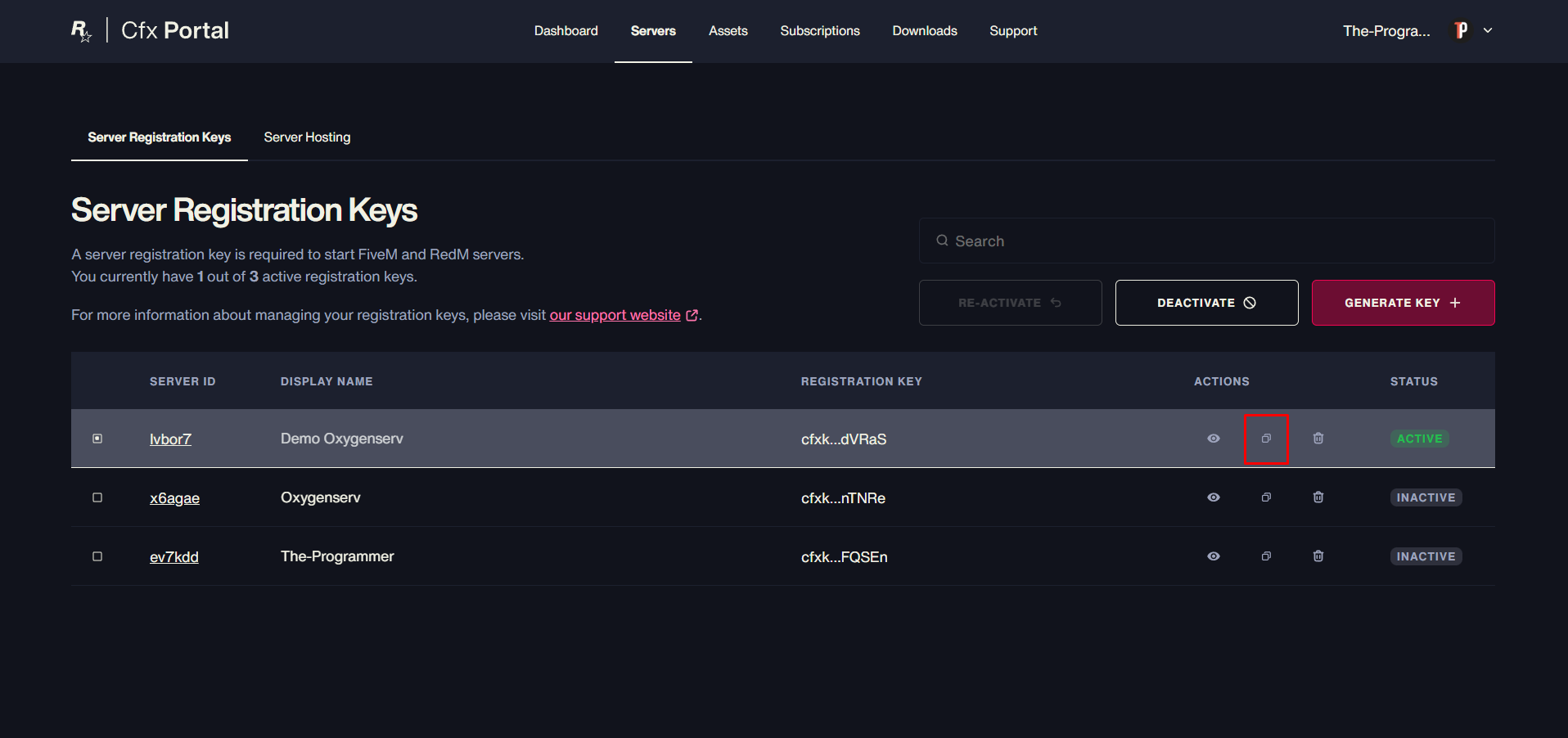Expand the account dropdown chevron

[x=1488, y=30]
